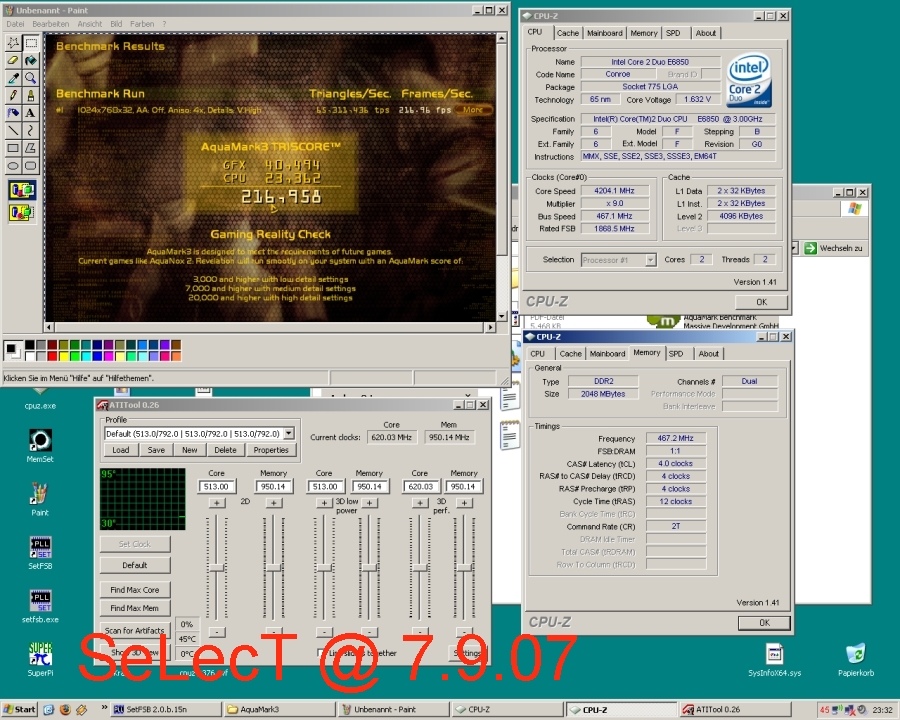Select the Ellipse tool in Paint
Viewport: 900px width, 720px height.
click(x=13, y=166)
